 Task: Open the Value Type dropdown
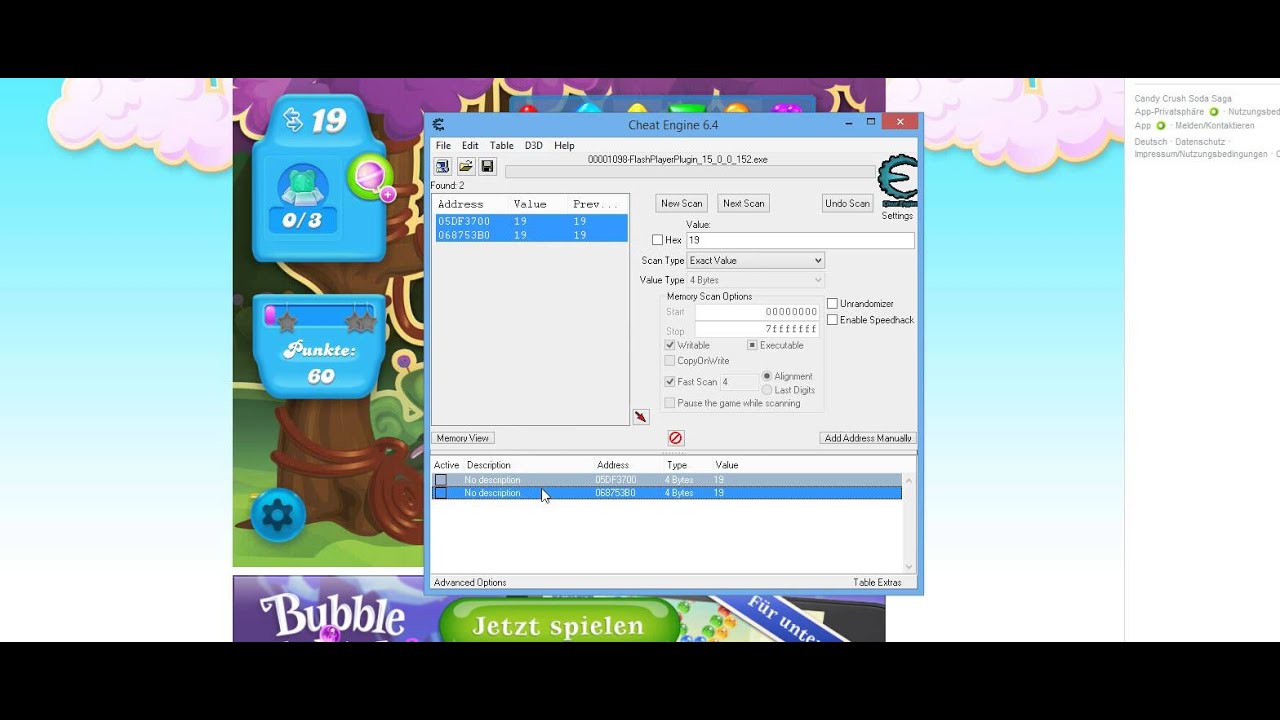(755, 280)
